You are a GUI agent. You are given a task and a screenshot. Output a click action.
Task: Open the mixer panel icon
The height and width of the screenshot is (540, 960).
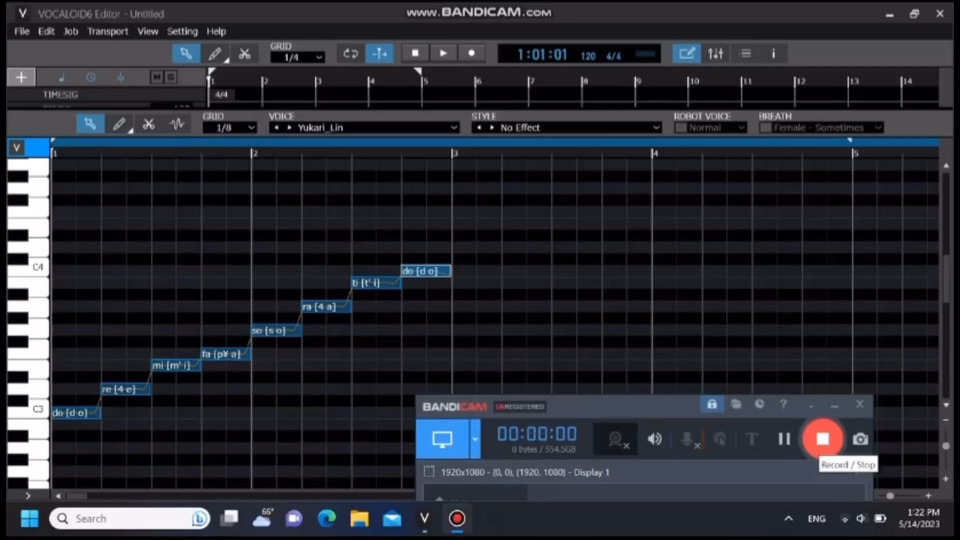pyautogui.click(x=716, y=53)
